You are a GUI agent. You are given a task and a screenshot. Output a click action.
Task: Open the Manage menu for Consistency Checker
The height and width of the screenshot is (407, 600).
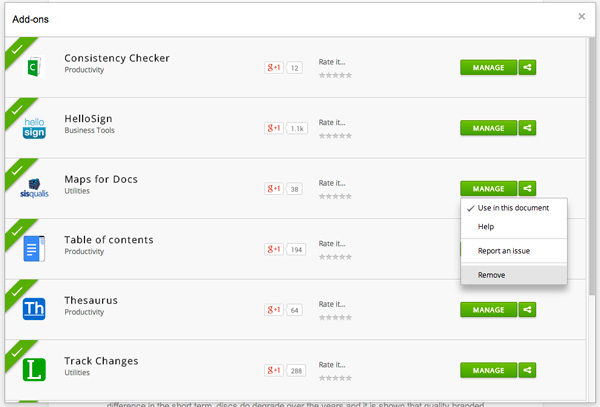(x=488, y=67)
